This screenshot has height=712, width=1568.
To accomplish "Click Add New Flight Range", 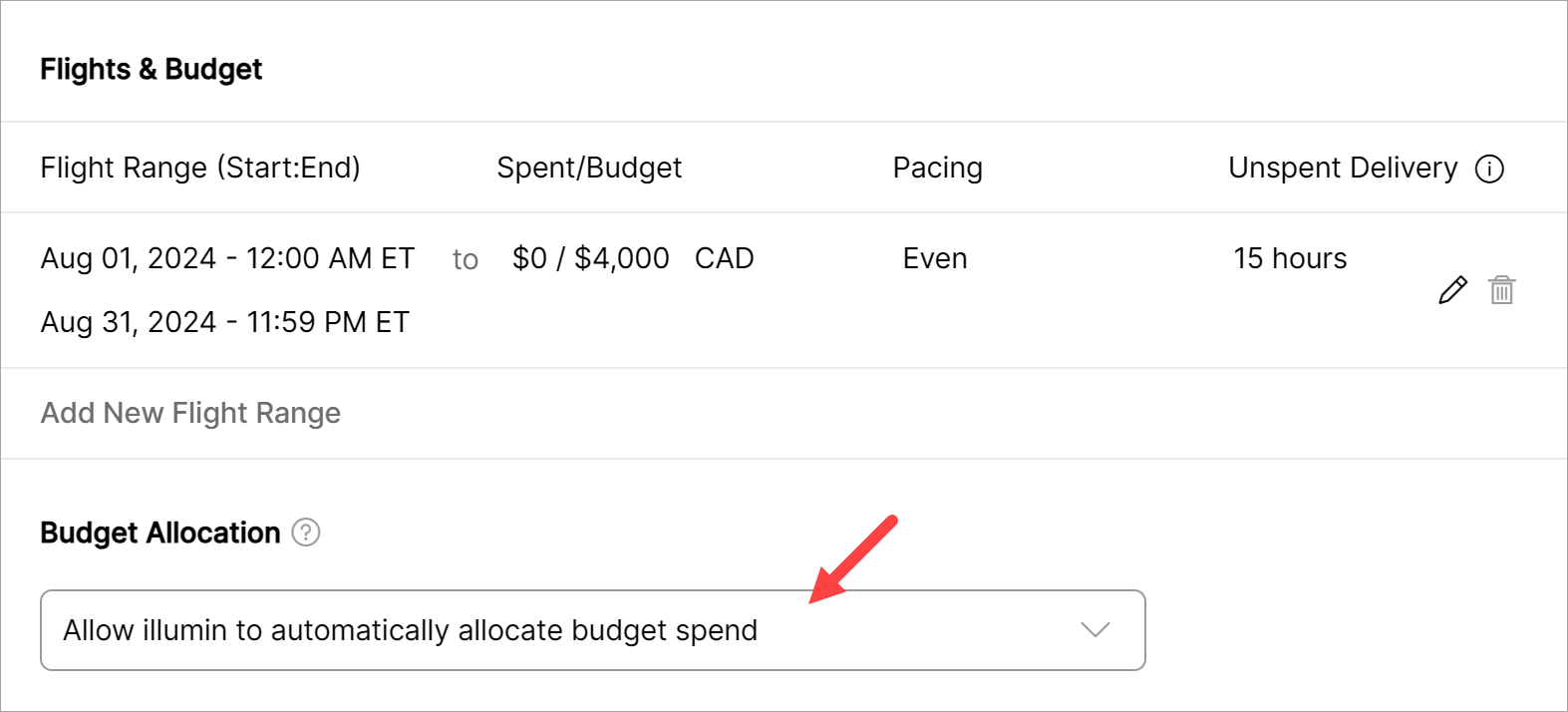I will coord(190,413).
